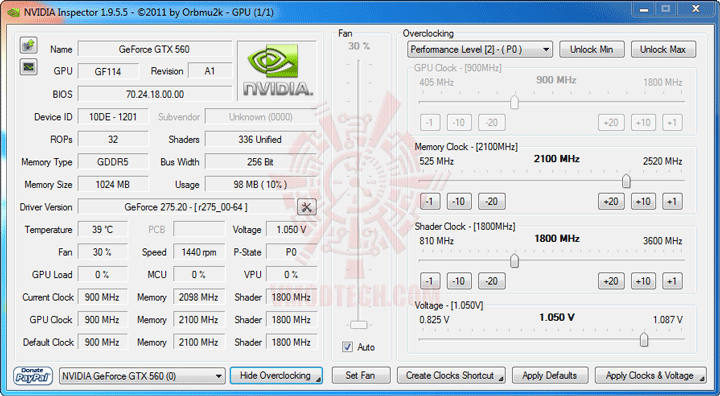Screen dimensions: 720x396
Task: Click the BIOS field 70.24.18.00.00
Action: click(x=155, y=94)
